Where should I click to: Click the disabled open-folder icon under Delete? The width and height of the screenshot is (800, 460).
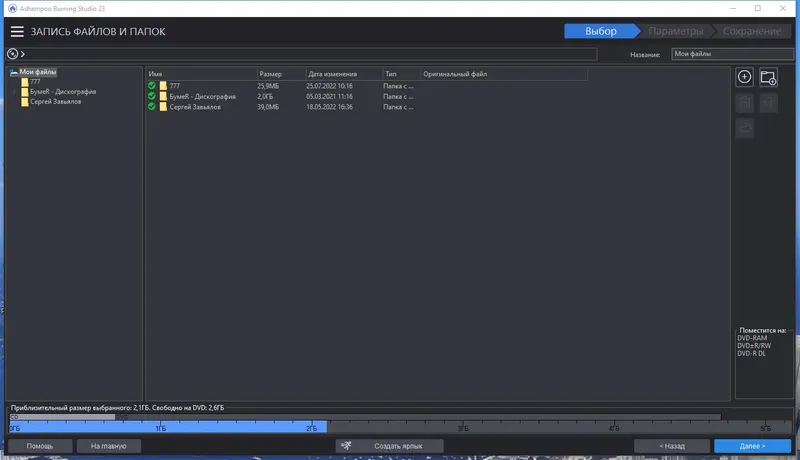pos(744,127)
